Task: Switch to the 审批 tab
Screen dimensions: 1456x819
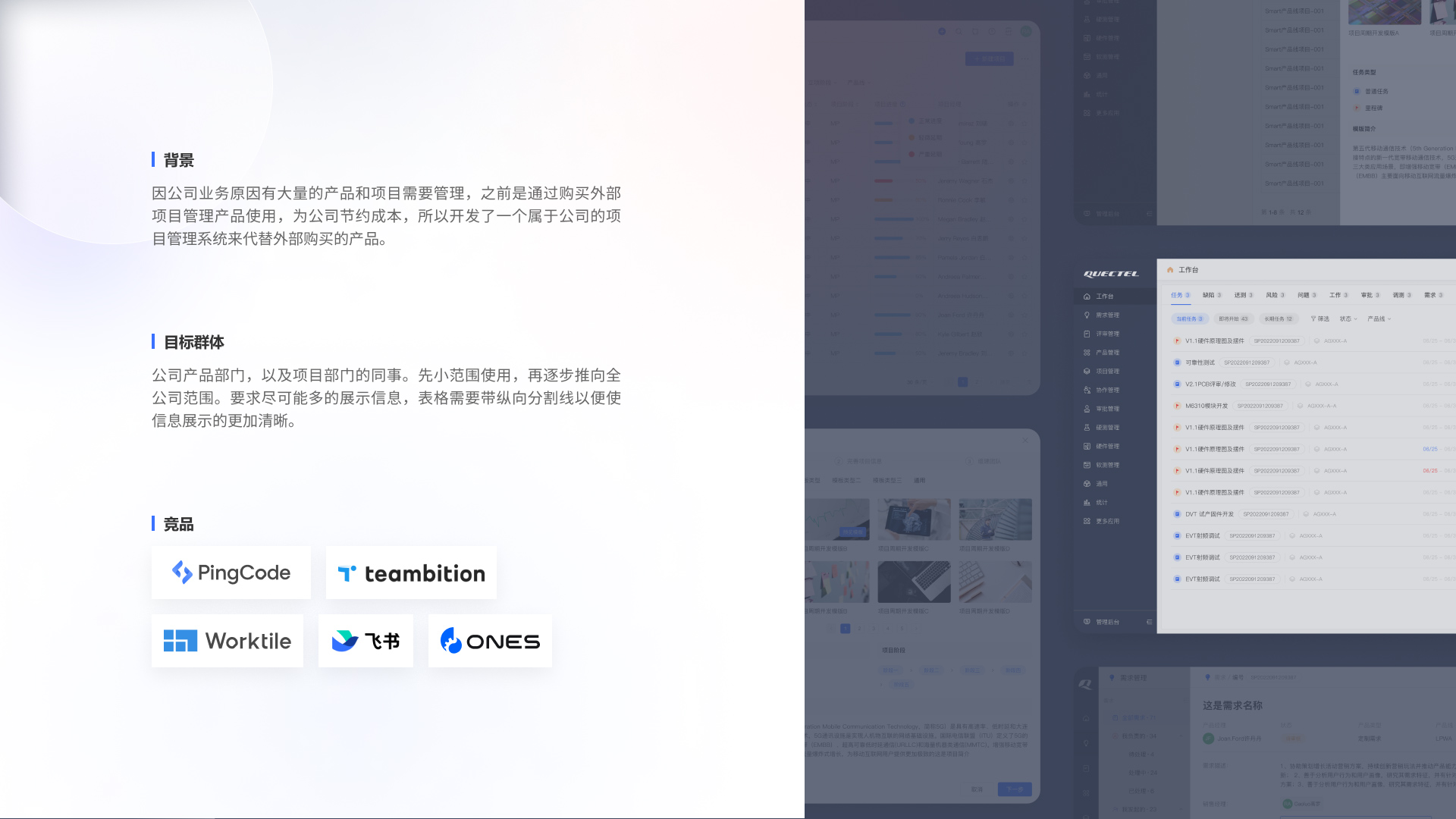Action: point(1370,295)
